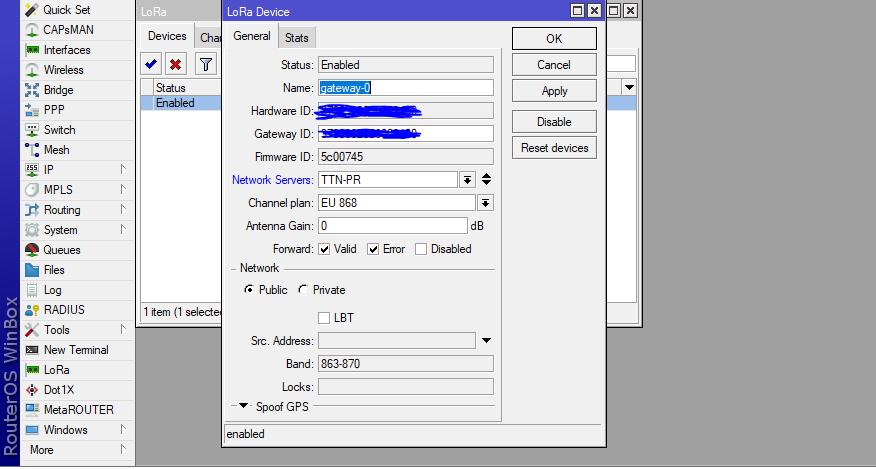This screenshot has height=469, width=876.
Task: Select the General tab
Action: (252, 36)
